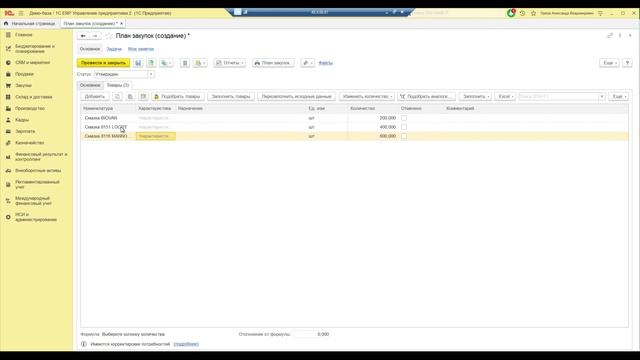This screenshot has height=360, width=640.
Task: Open the Мои заметки navigation link
Action: point(141,49)
